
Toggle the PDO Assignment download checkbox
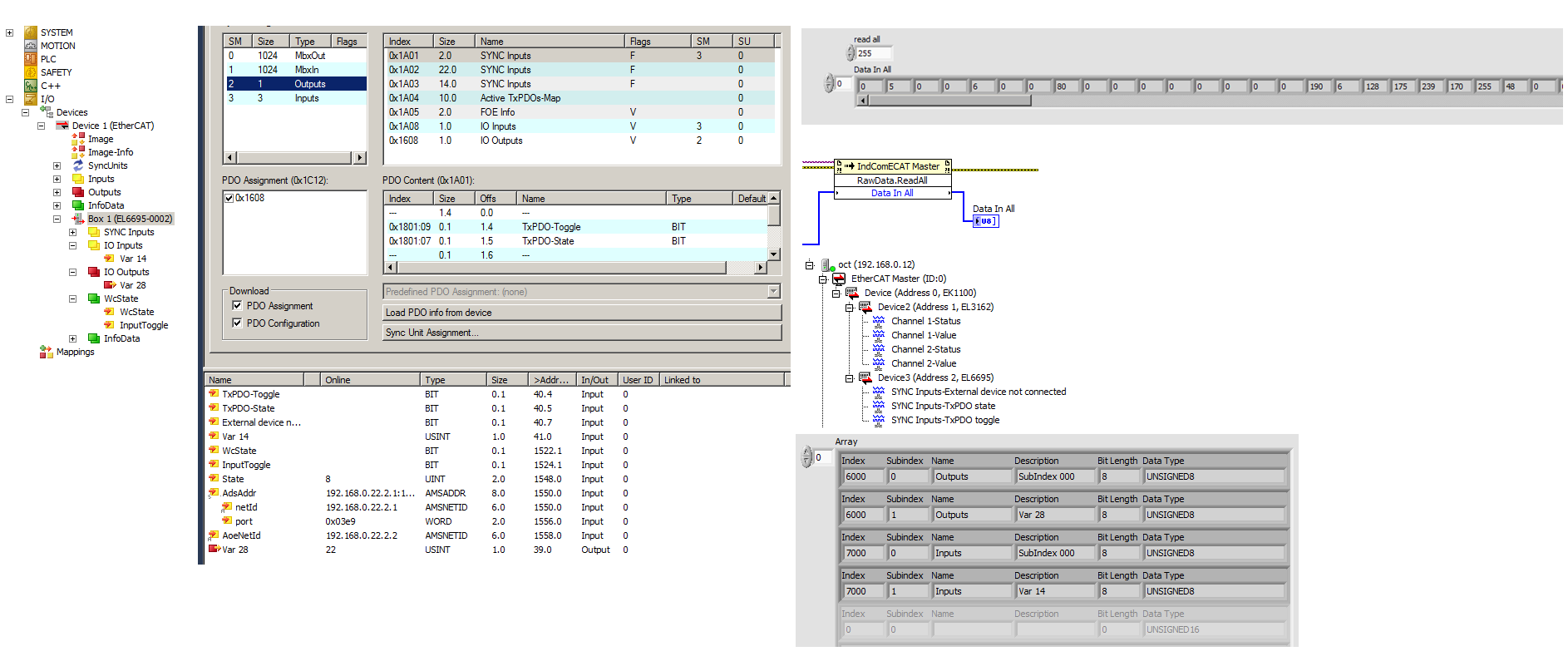pos(237,306)
